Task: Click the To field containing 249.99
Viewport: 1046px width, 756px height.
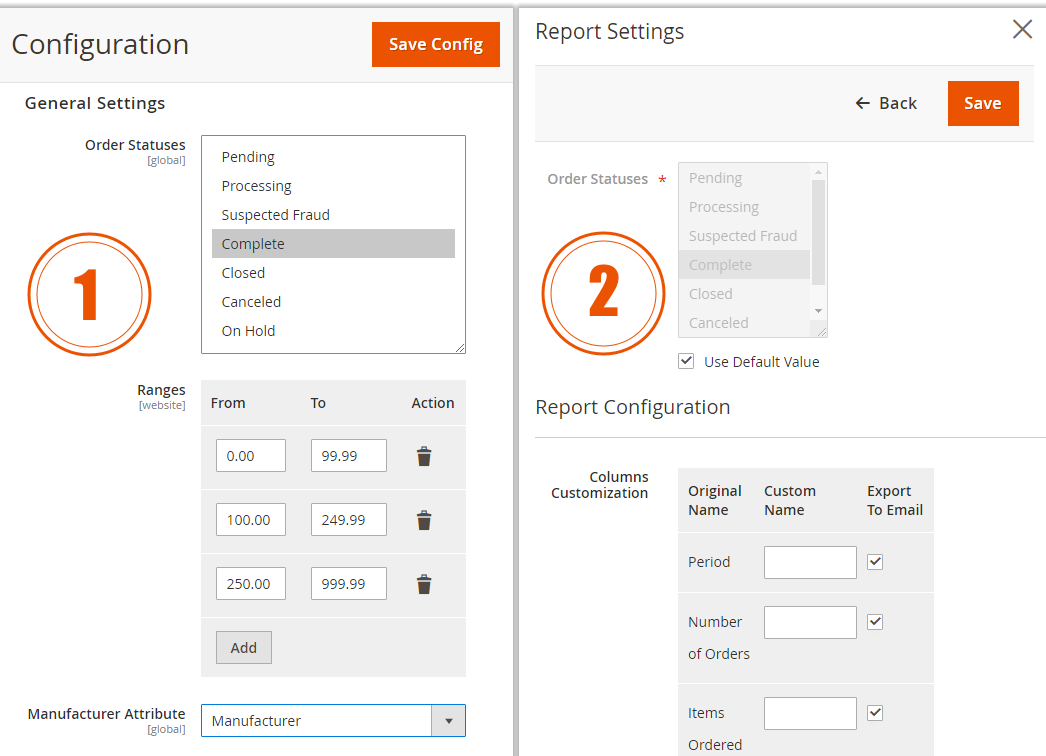Action: tap(348, 520)
